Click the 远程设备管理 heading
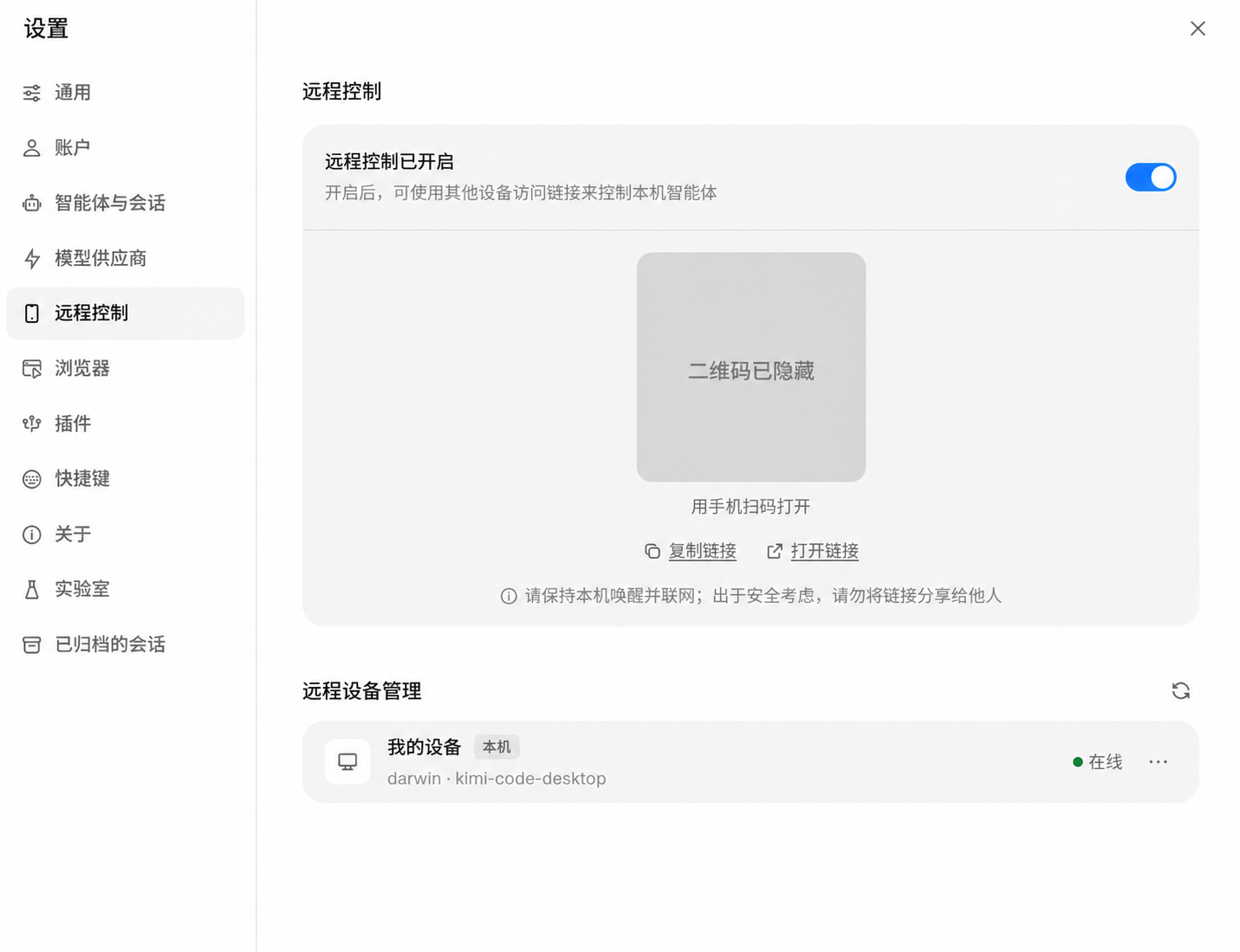The height and width of the screenshot is (952, 1240). point(362,691)
